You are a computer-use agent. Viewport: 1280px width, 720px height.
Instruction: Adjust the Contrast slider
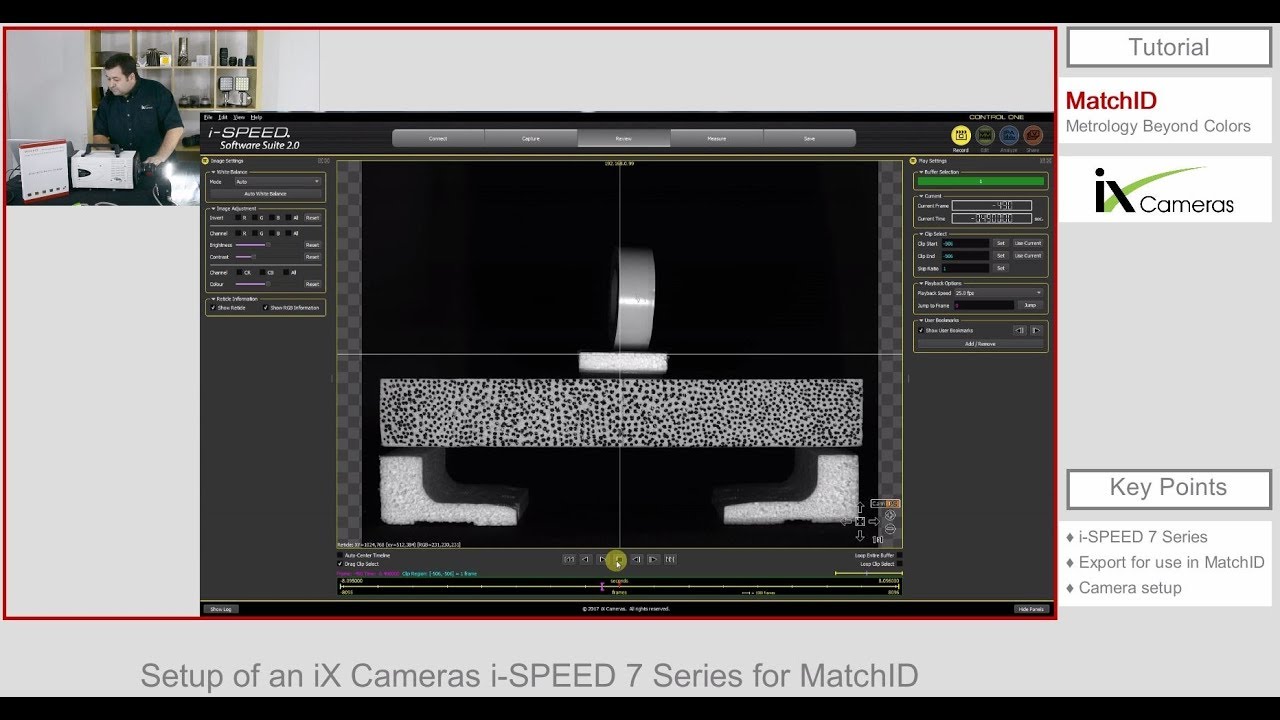click(254, 257)
